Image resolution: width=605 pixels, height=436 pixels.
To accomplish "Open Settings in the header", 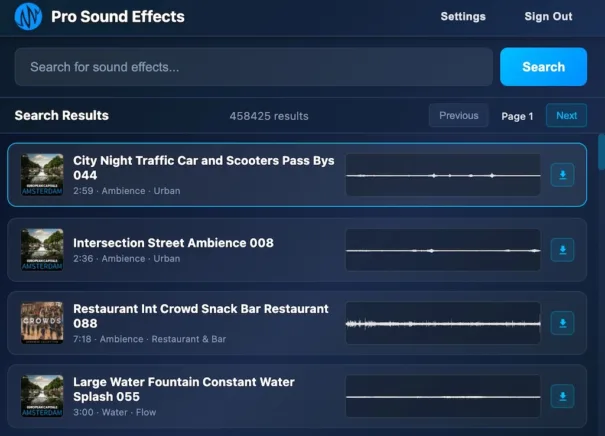I will point(463,17).
